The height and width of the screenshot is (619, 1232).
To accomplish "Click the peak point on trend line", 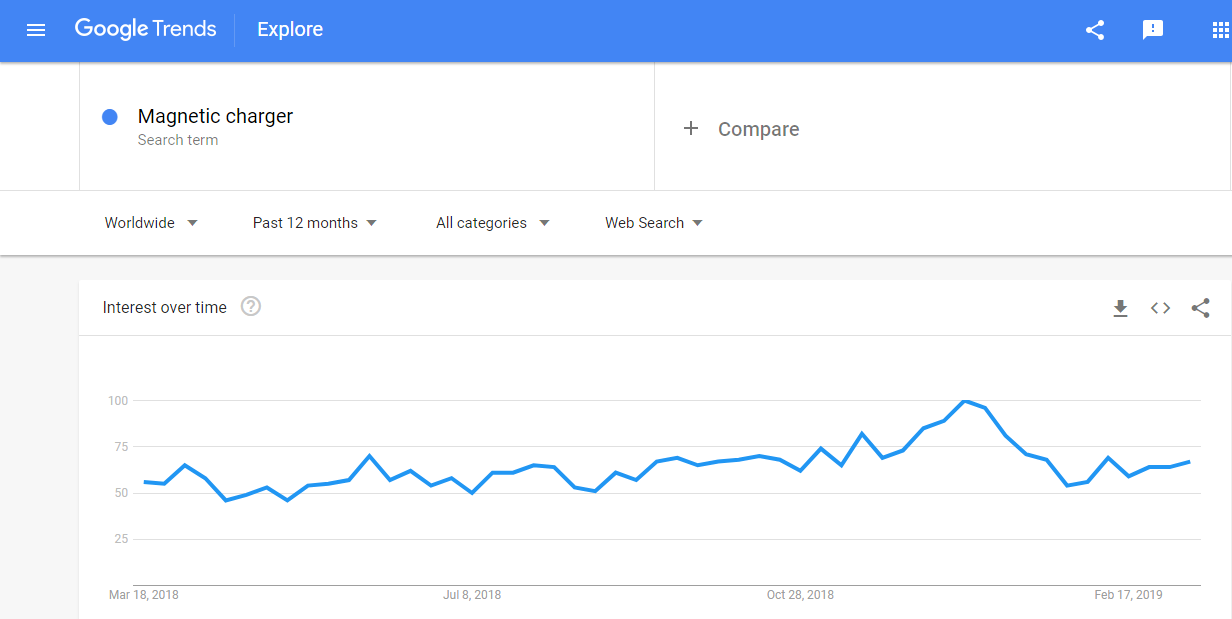I will point(964,401).
